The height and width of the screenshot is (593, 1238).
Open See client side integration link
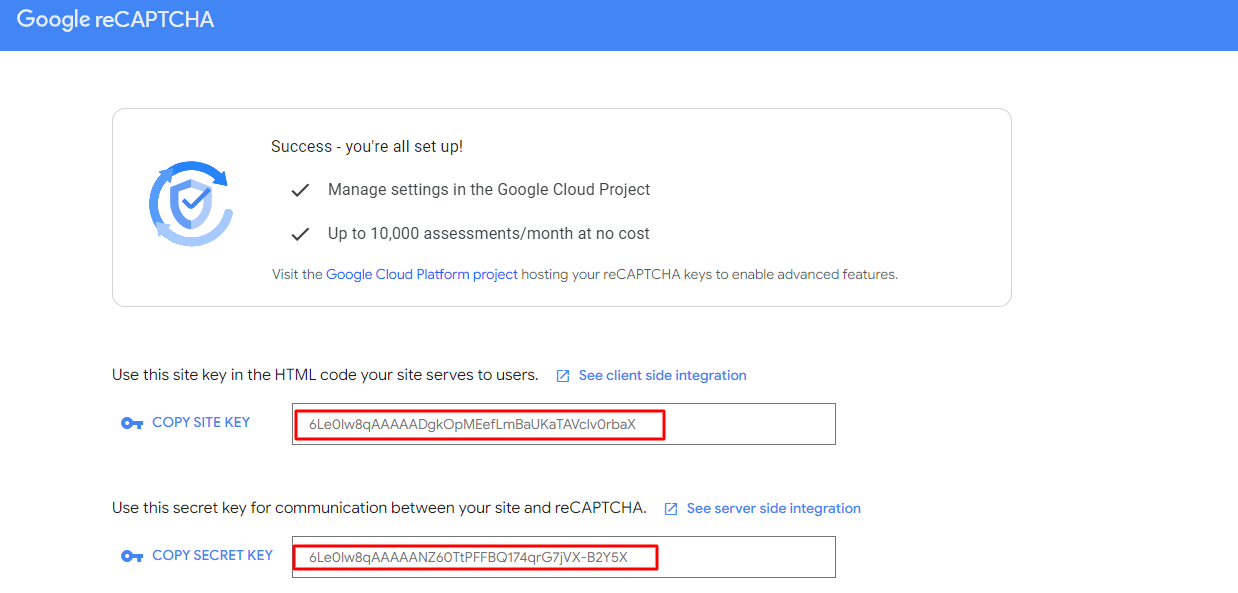(662, 375)
